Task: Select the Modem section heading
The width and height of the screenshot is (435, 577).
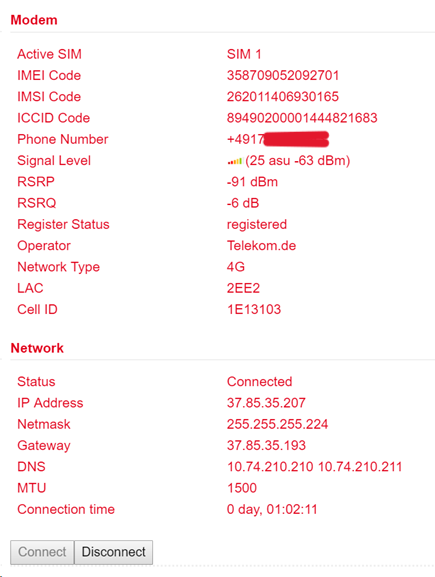Action: (34, 20)
